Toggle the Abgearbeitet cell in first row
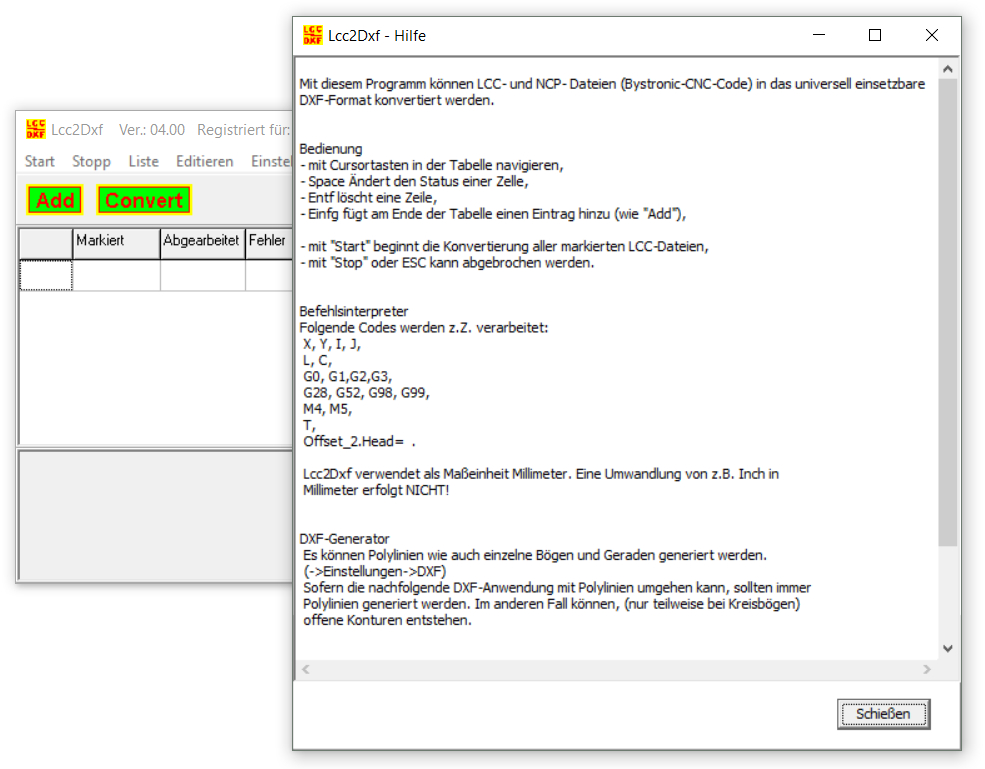985x769 pixels. [202, 275]
